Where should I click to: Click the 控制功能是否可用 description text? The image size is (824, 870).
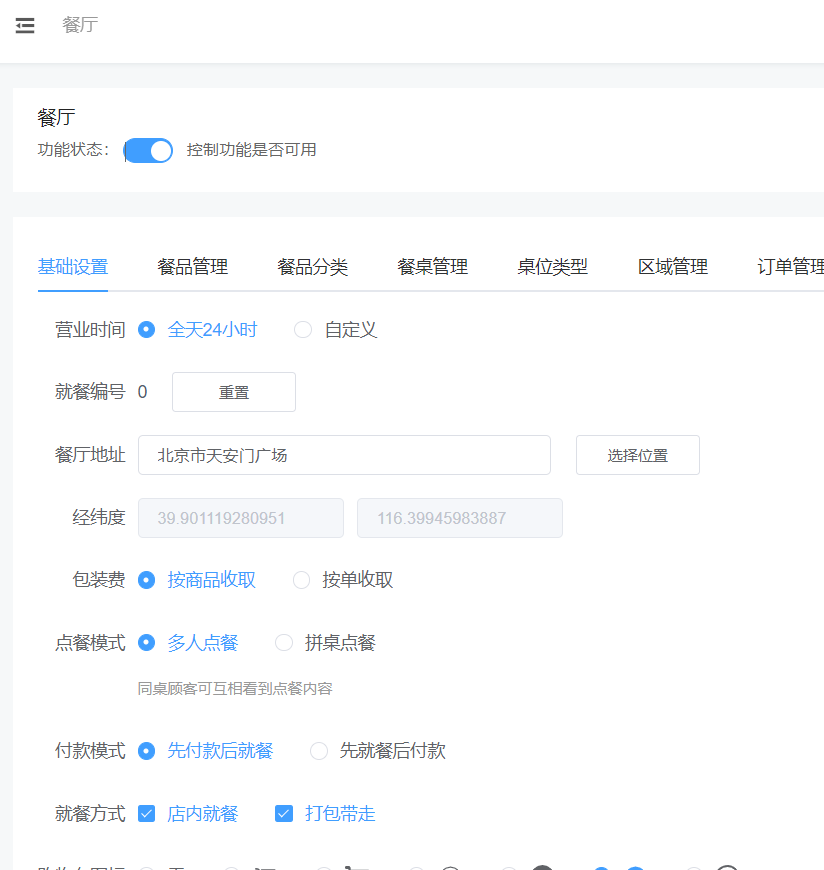coord(251,150)
